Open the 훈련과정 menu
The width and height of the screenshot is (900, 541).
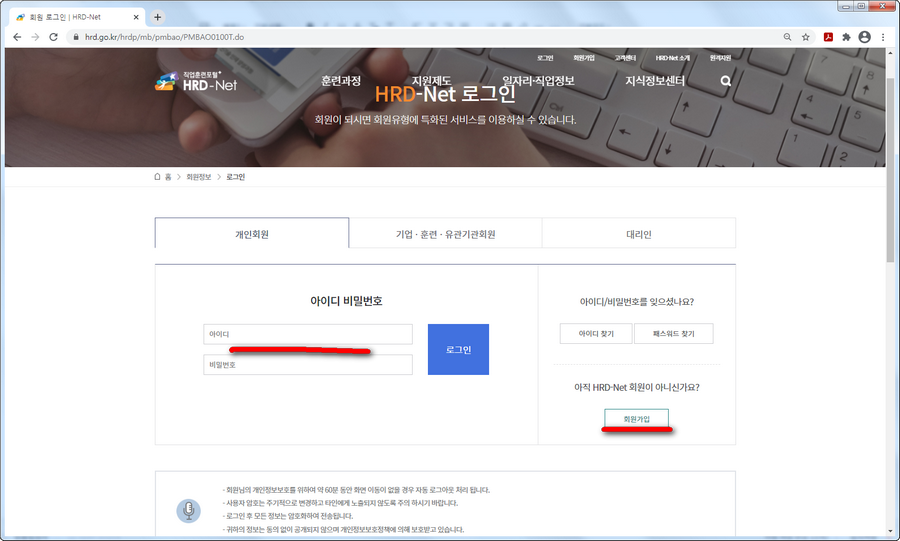pyautogui.click(x=341, y=81)
